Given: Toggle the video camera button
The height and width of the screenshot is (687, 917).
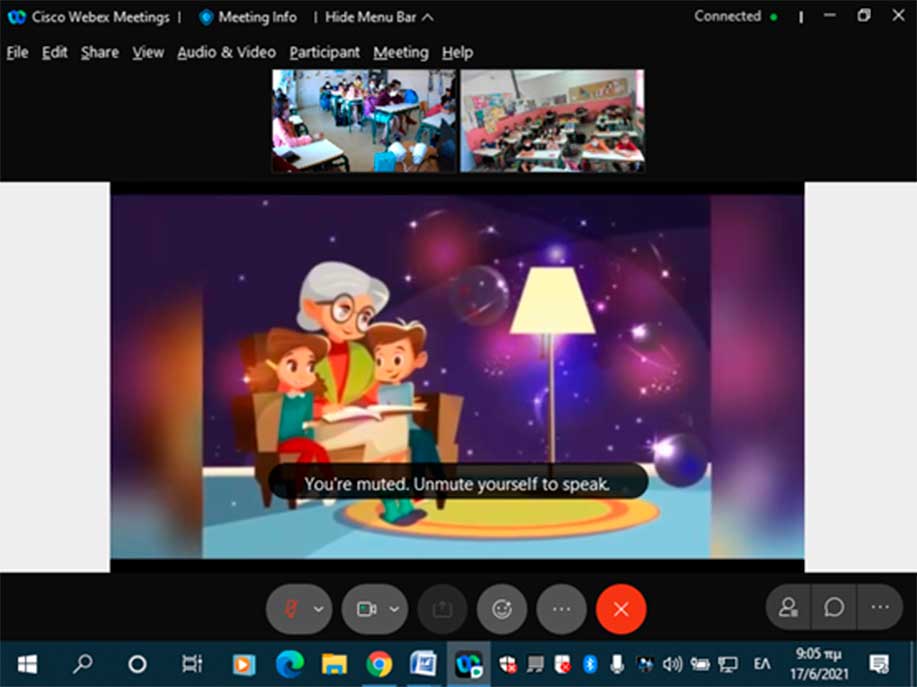Looking at the screenshot, I should click(366, 609).
